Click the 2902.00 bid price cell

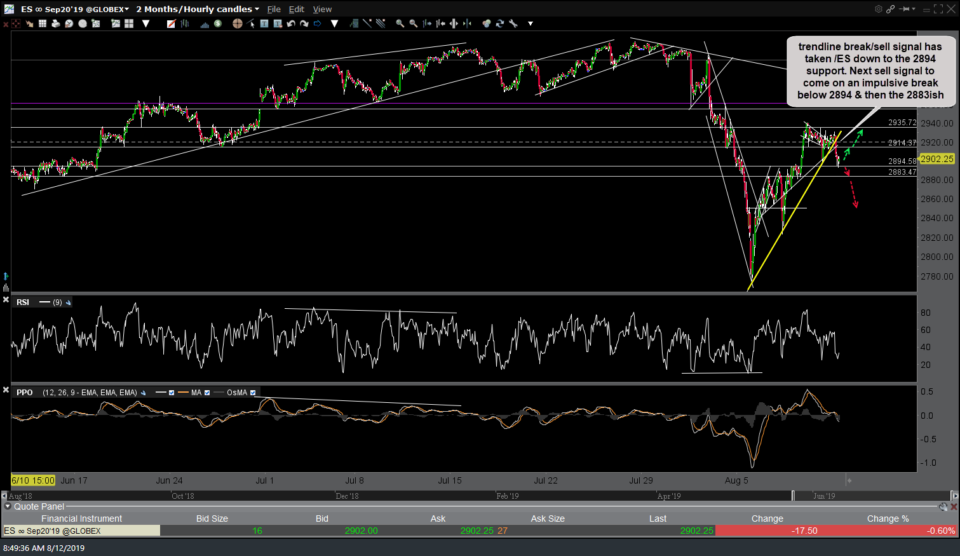point(361,531)
